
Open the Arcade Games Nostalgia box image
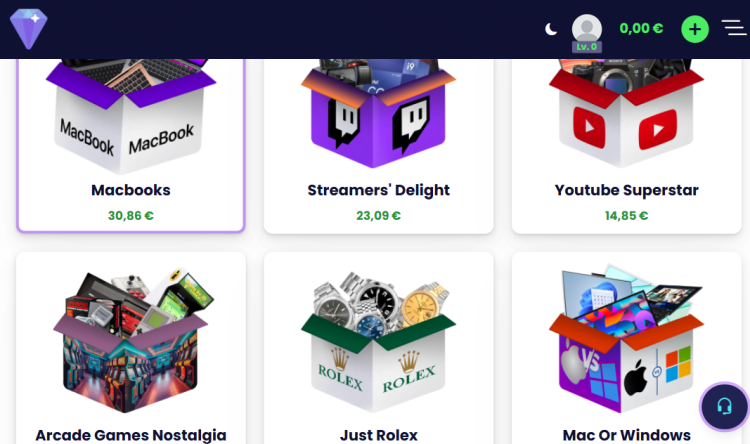point(131,341)
